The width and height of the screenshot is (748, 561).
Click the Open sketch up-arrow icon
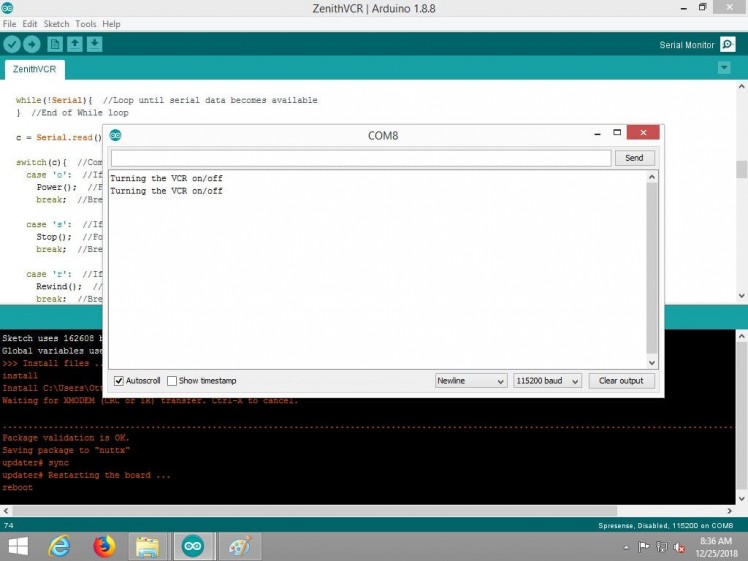[x=75, y=44]
